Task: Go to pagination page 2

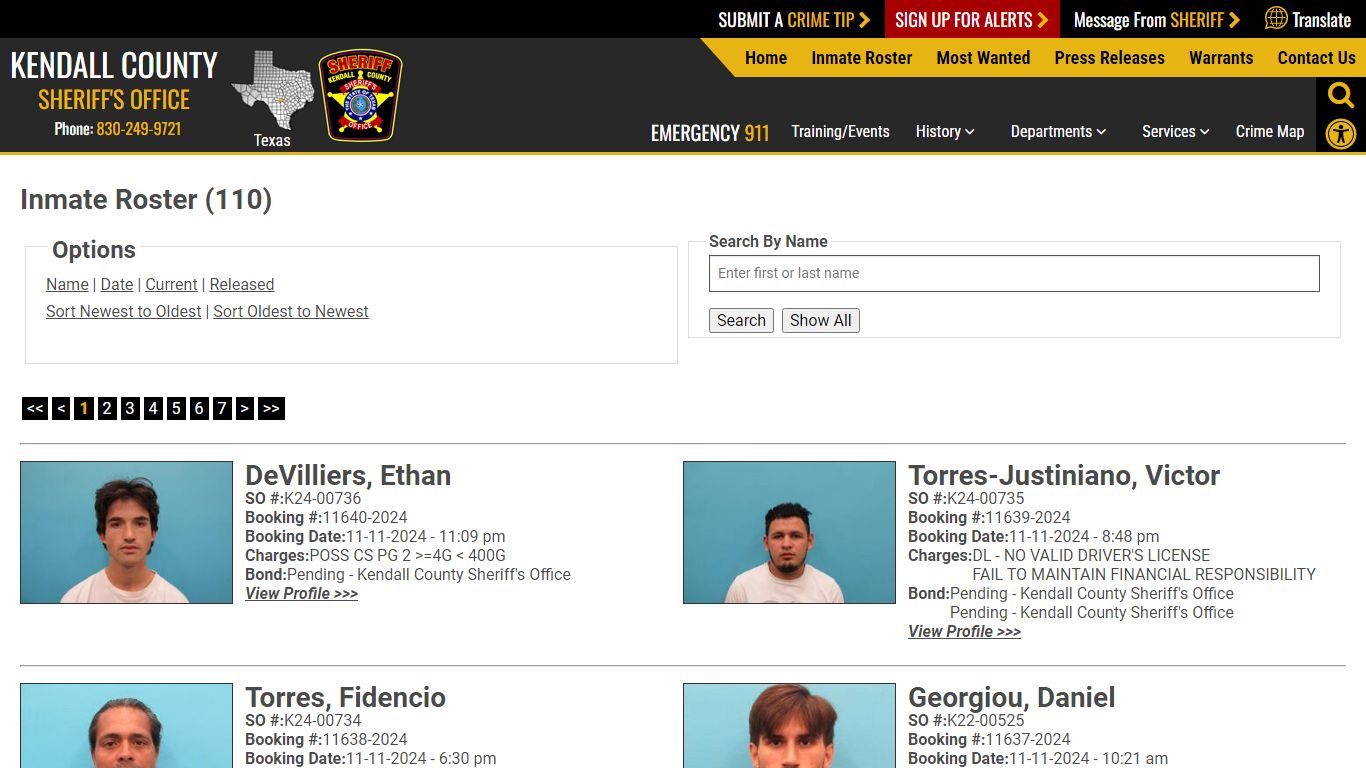Action: (x=107, y=408)
